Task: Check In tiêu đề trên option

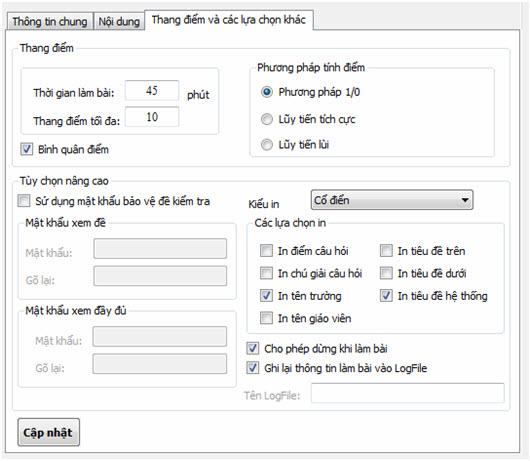Action: [x=386, y=251]
